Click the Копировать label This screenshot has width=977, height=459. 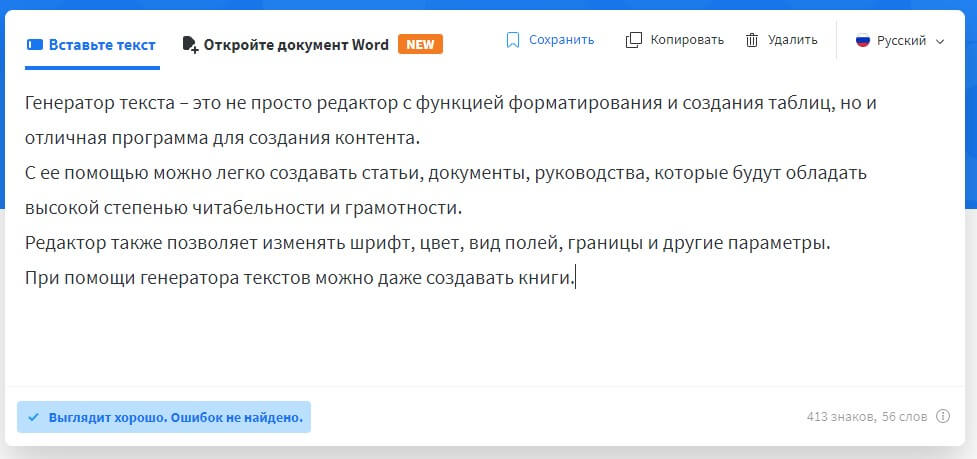(687, 40)
